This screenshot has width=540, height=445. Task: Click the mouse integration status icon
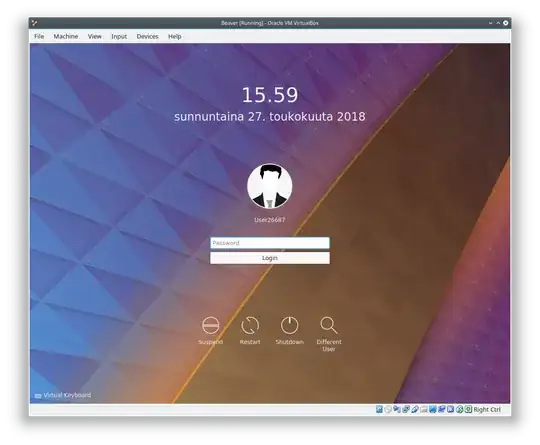point(459,409)
